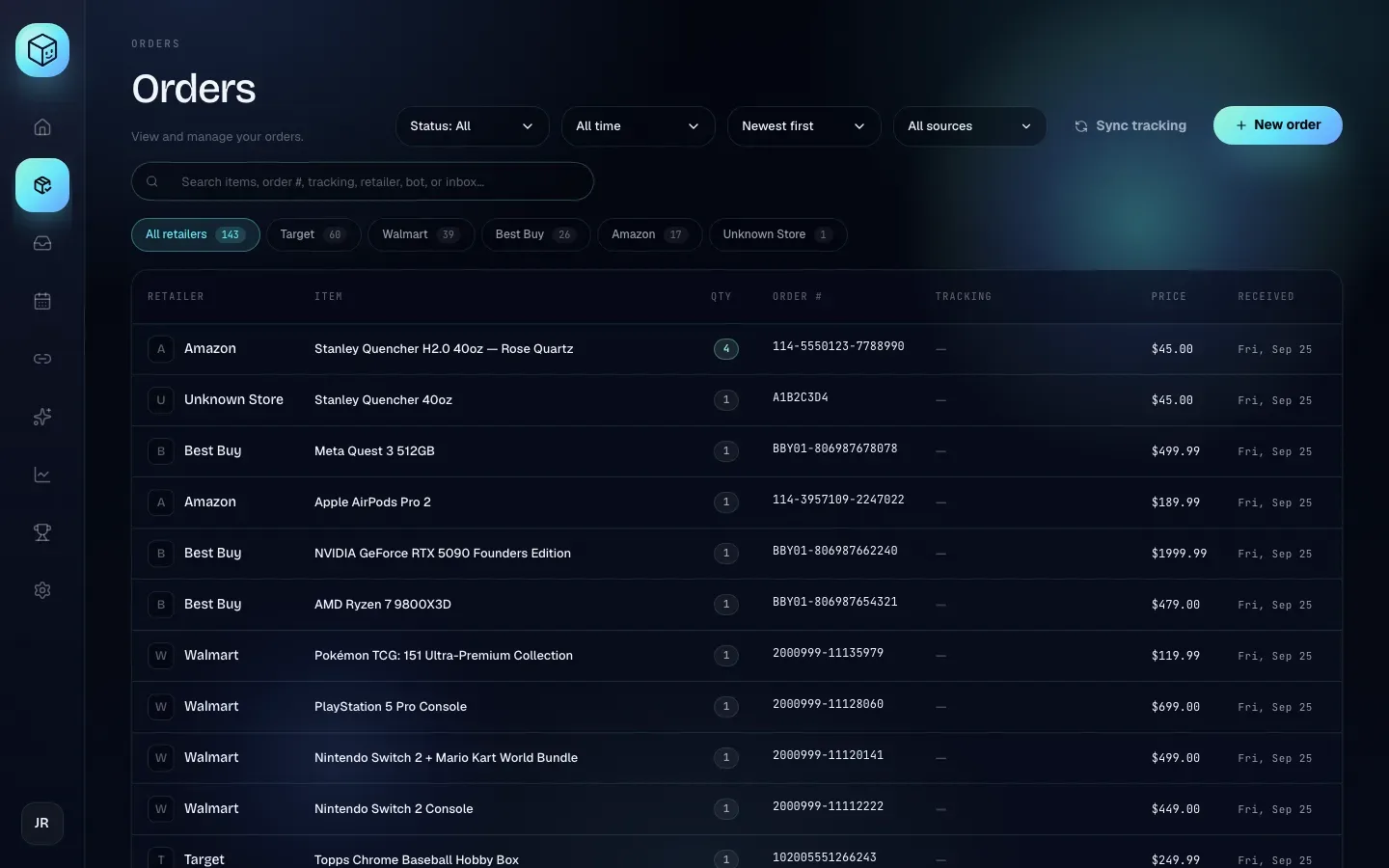Open the All time dropdown
This screenshot has height=868, width=1389.
[639, 126]
